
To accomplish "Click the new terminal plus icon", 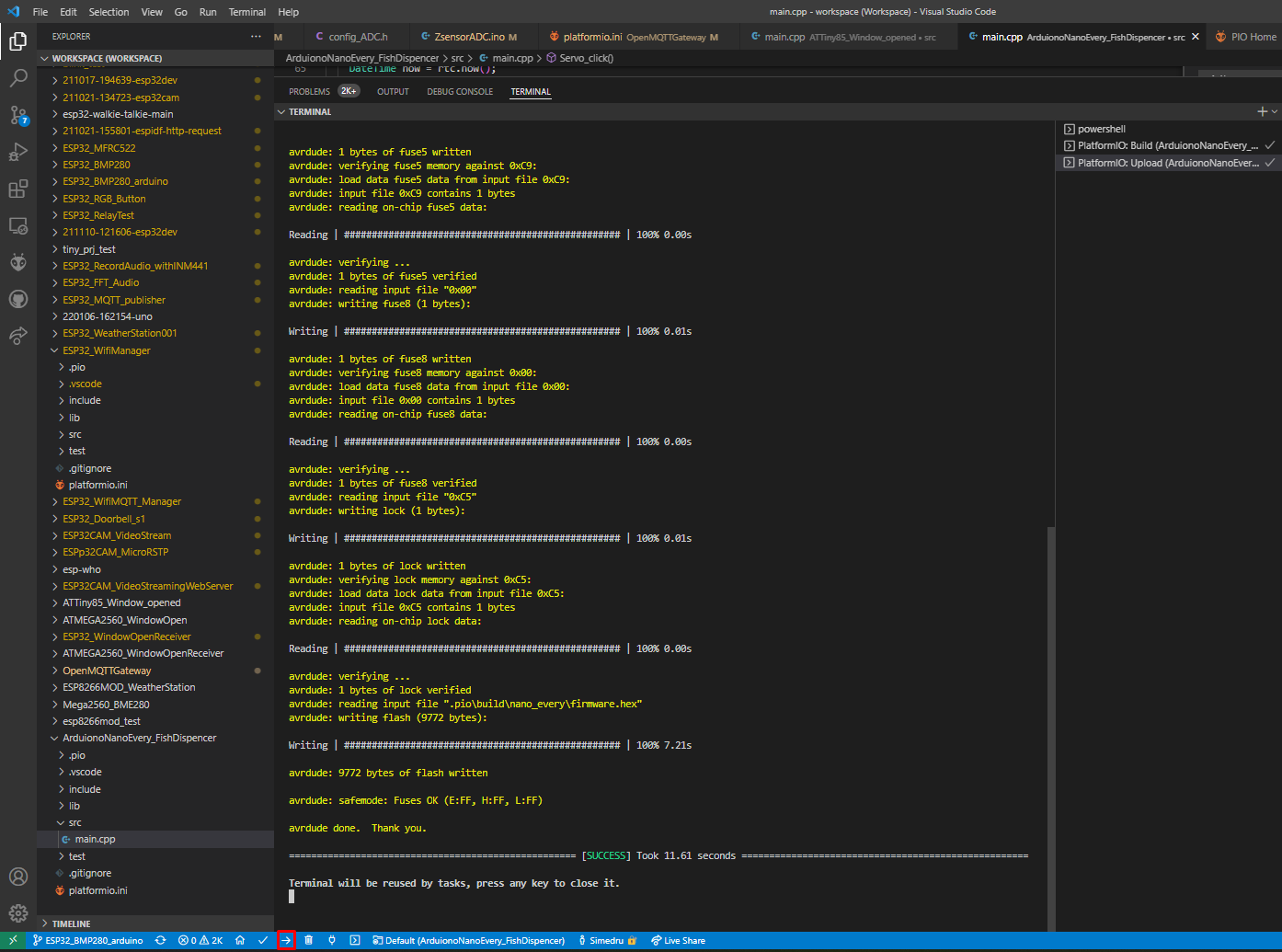I will (x=1262, y=111).
